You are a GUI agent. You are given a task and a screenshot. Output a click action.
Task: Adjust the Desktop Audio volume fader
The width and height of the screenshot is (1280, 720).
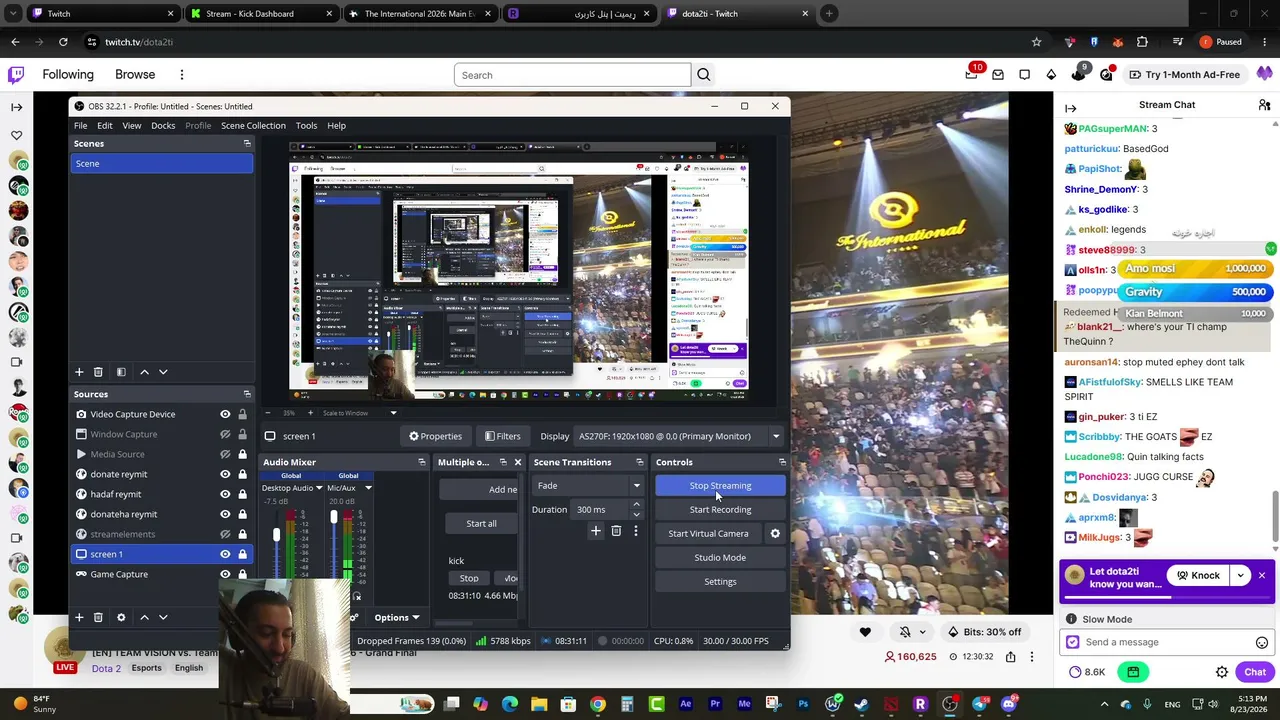point(276,536)
